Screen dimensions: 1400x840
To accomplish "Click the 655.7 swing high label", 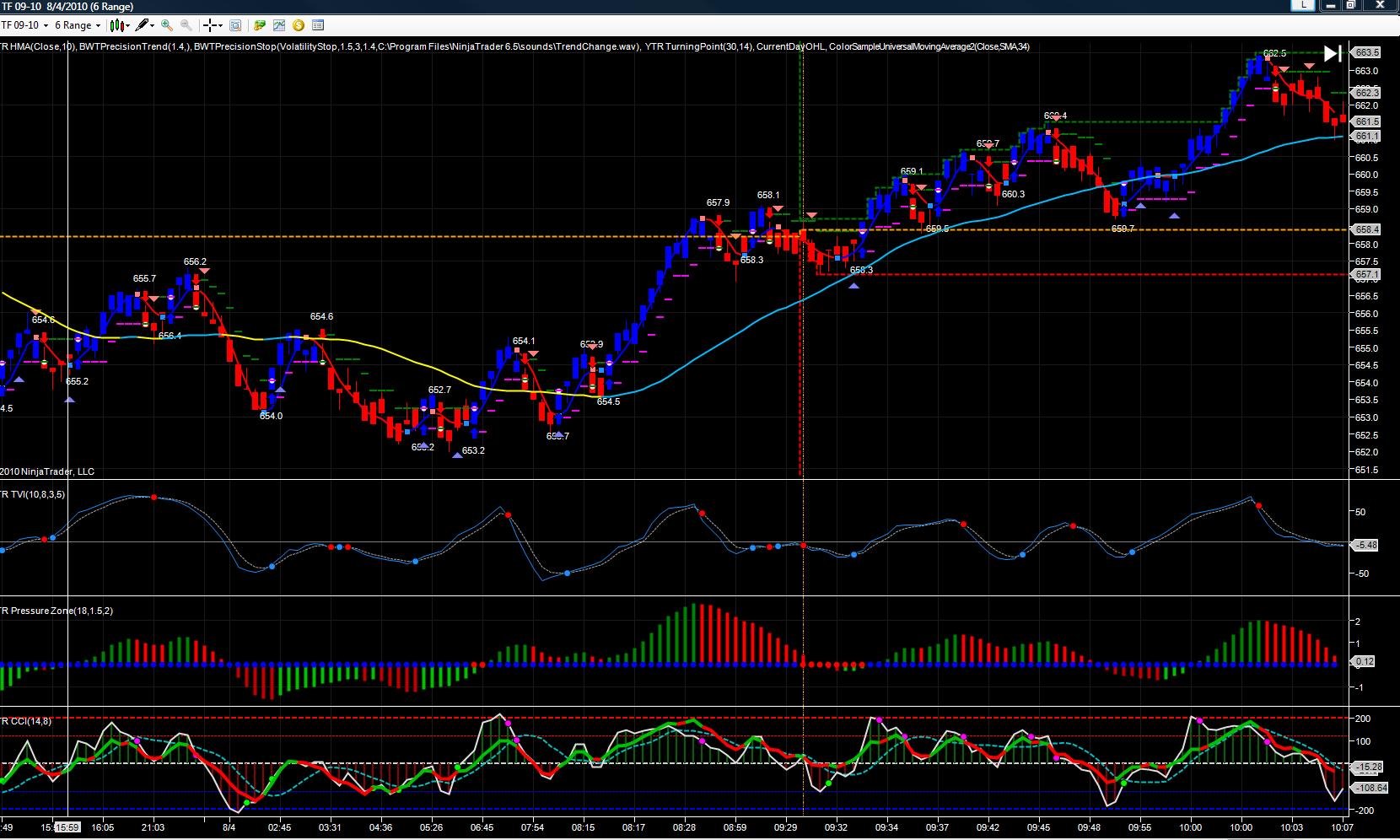I will pyautogui.click(x=144, y=278).
